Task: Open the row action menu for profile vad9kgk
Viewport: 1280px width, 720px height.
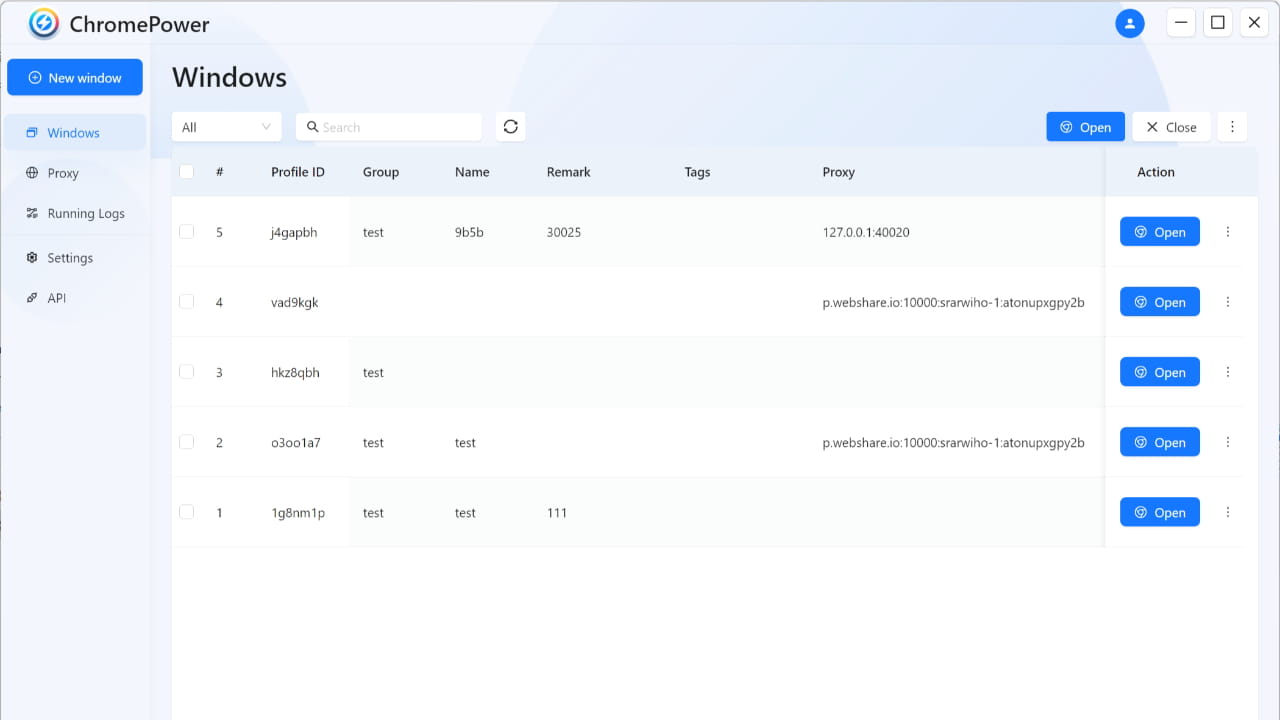Action: click(x=1228, y=301)
